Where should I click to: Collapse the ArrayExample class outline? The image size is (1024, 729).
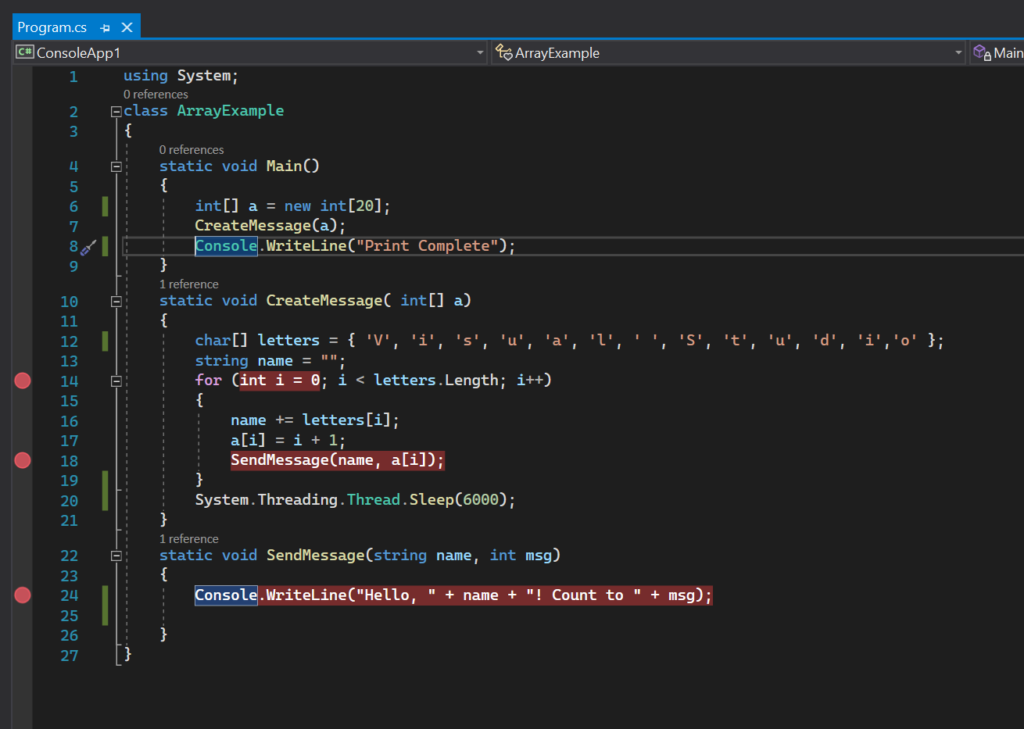116,111
